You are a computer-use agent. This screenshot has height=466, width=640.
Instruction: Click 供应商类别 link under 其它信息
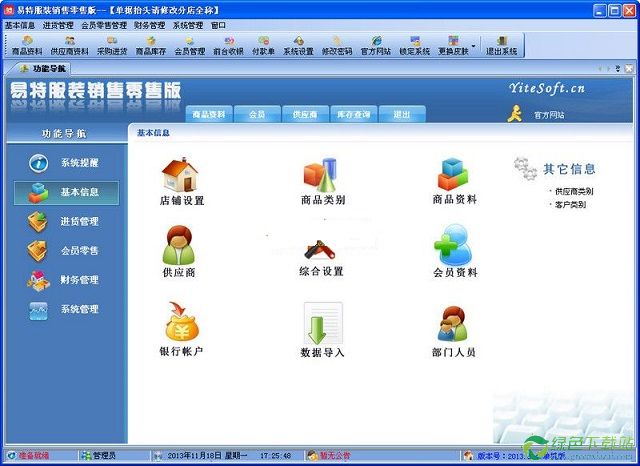[573, 191]
